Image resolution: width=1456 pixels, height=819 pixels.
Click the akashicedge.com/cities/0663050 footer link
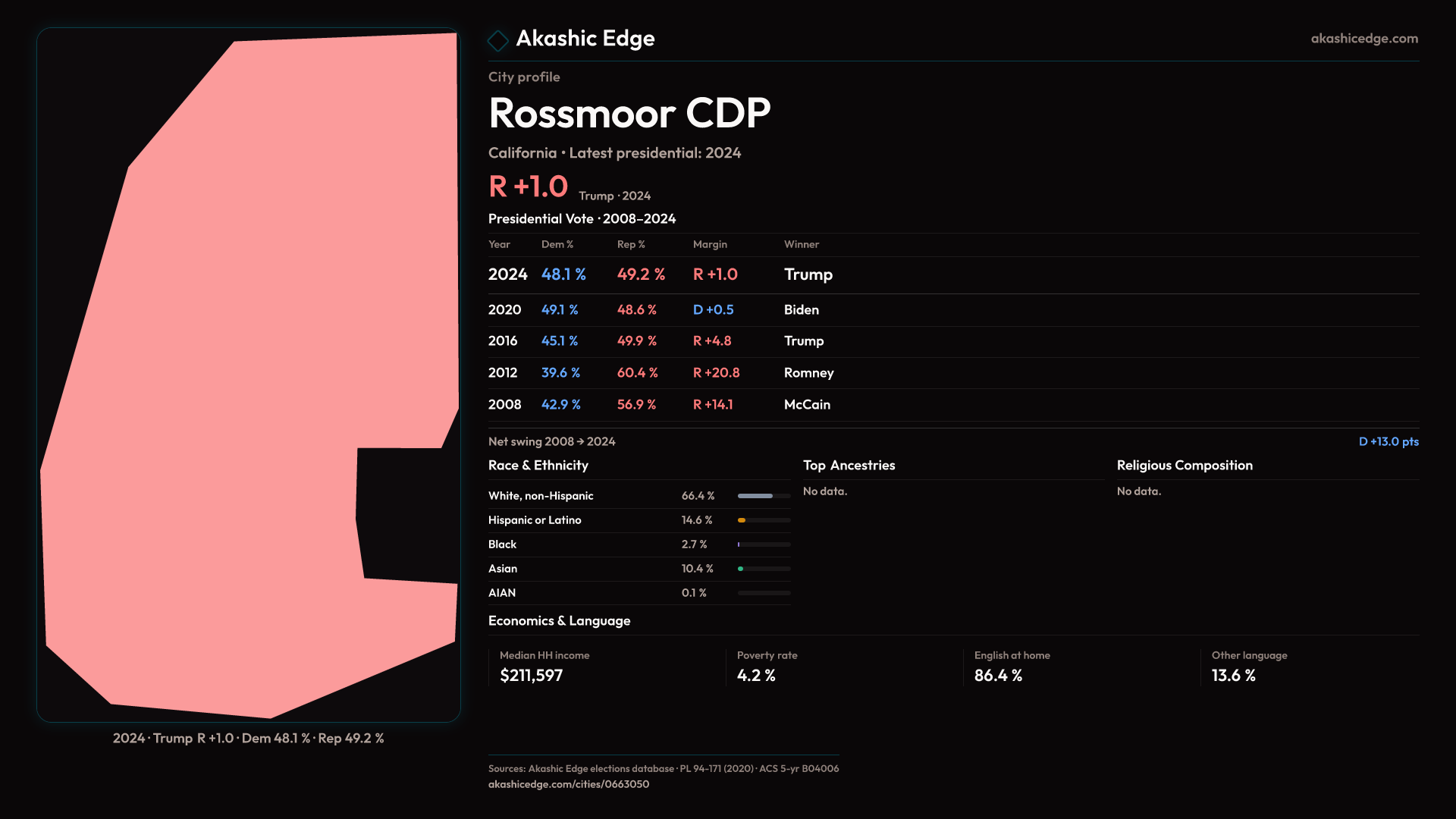coord(568,784)
